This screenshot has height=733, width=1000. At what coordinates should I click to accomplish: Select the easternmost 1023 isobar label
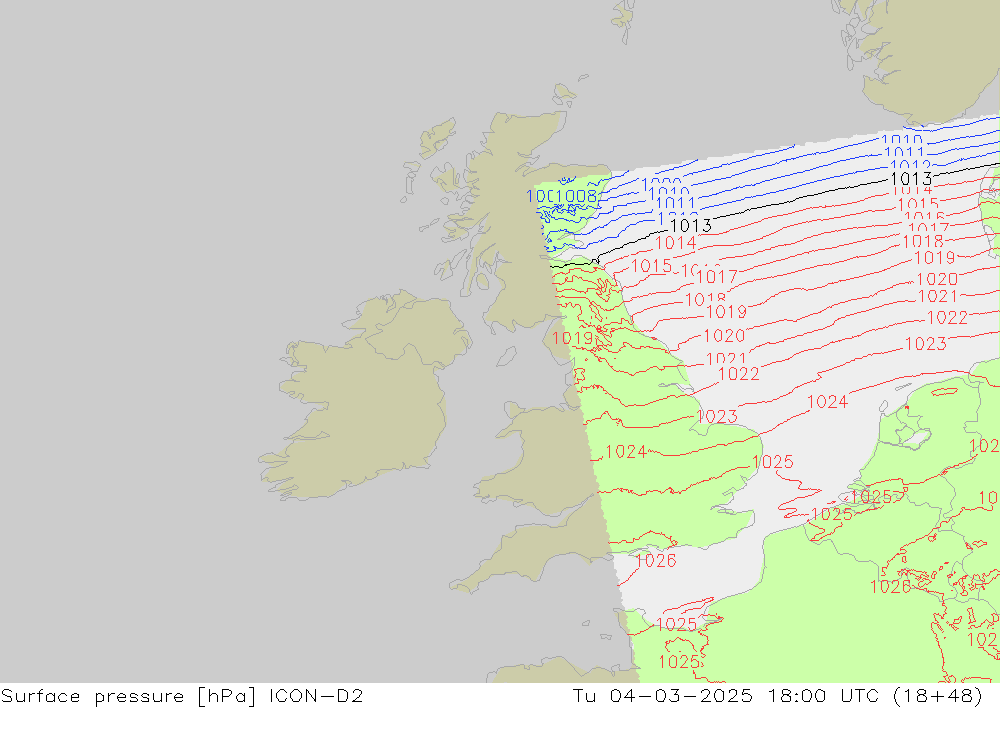click(925, 344)
